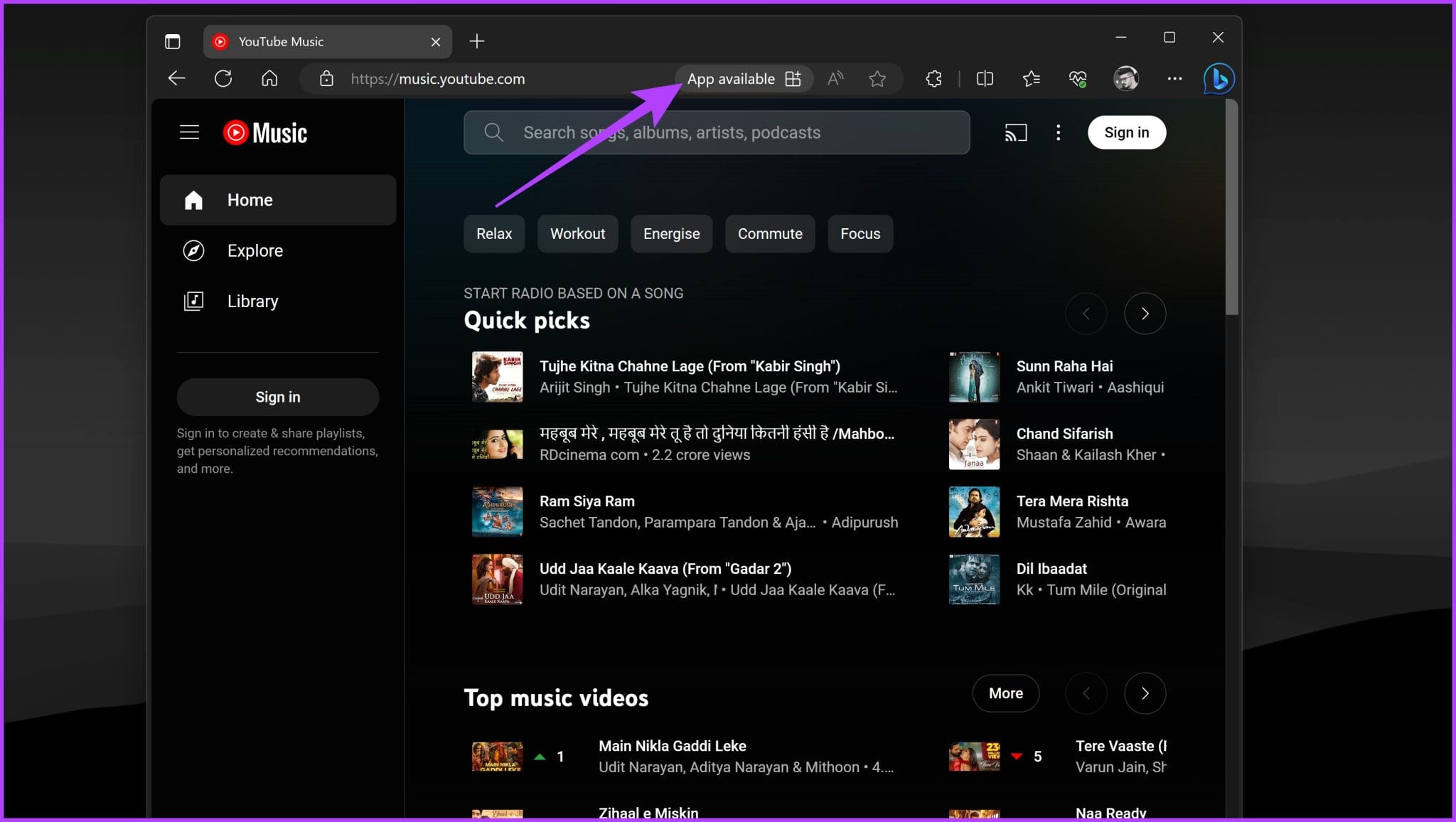The width and height of the screenshot is (1456, 822).
Task: Open the Bing chat icon
Action: click(x=1218, y=78)
